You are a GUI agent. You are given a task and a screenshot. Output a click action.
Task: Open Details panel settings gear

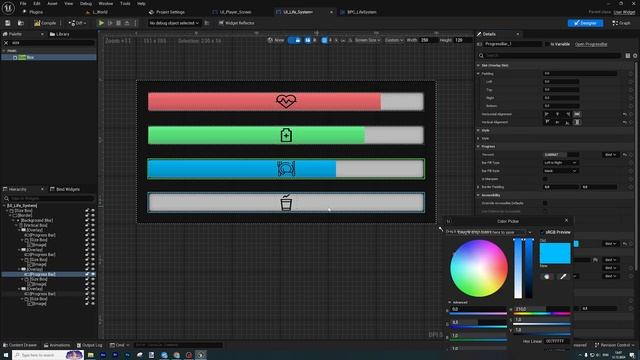click(635, 56)
